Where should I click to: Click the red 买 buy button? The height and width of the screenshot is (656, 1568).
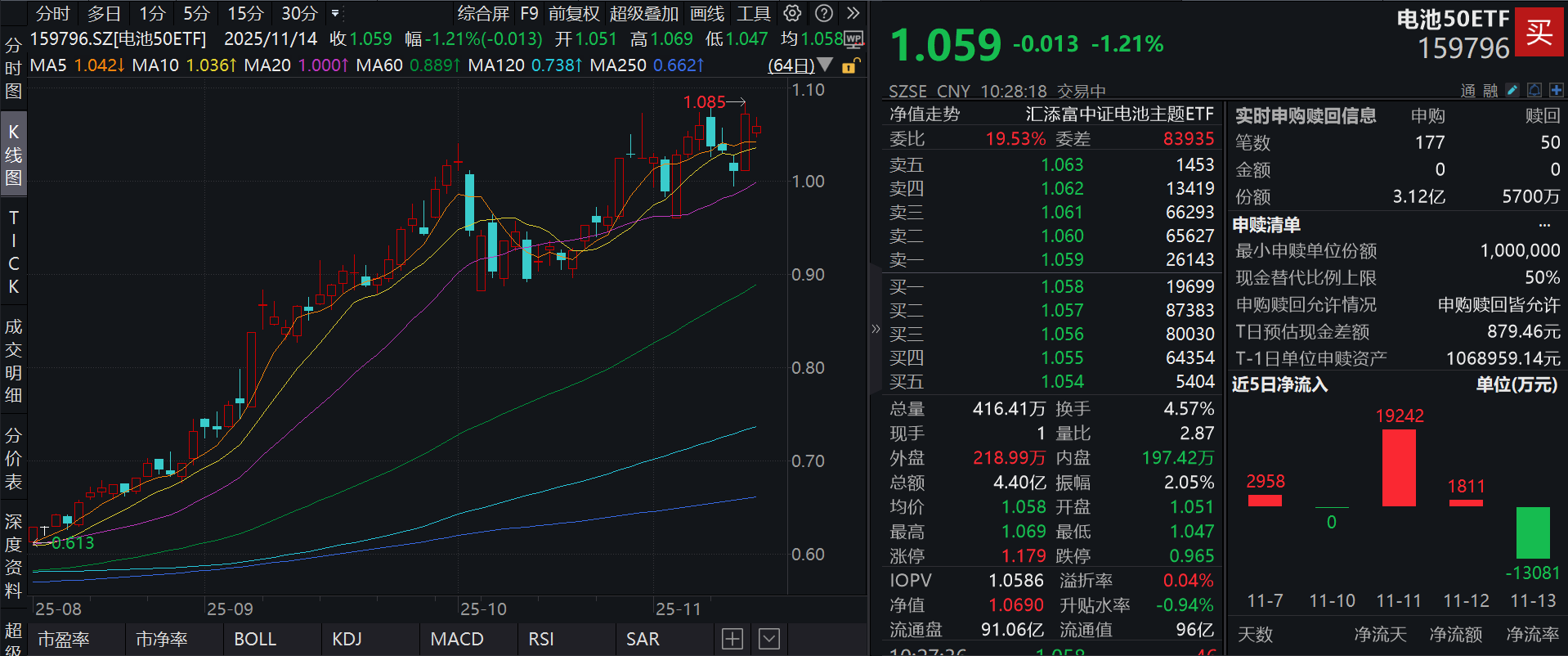[1539, 32]
